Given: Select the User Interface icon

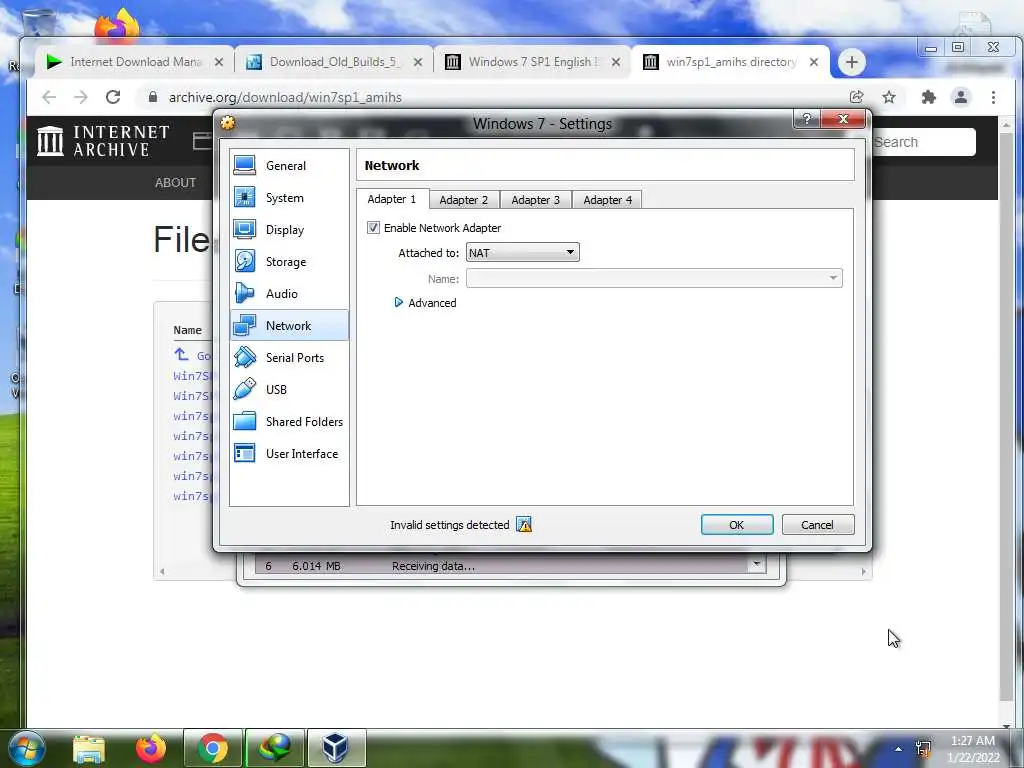Looking at the screenshot, I should coord(245,453).
